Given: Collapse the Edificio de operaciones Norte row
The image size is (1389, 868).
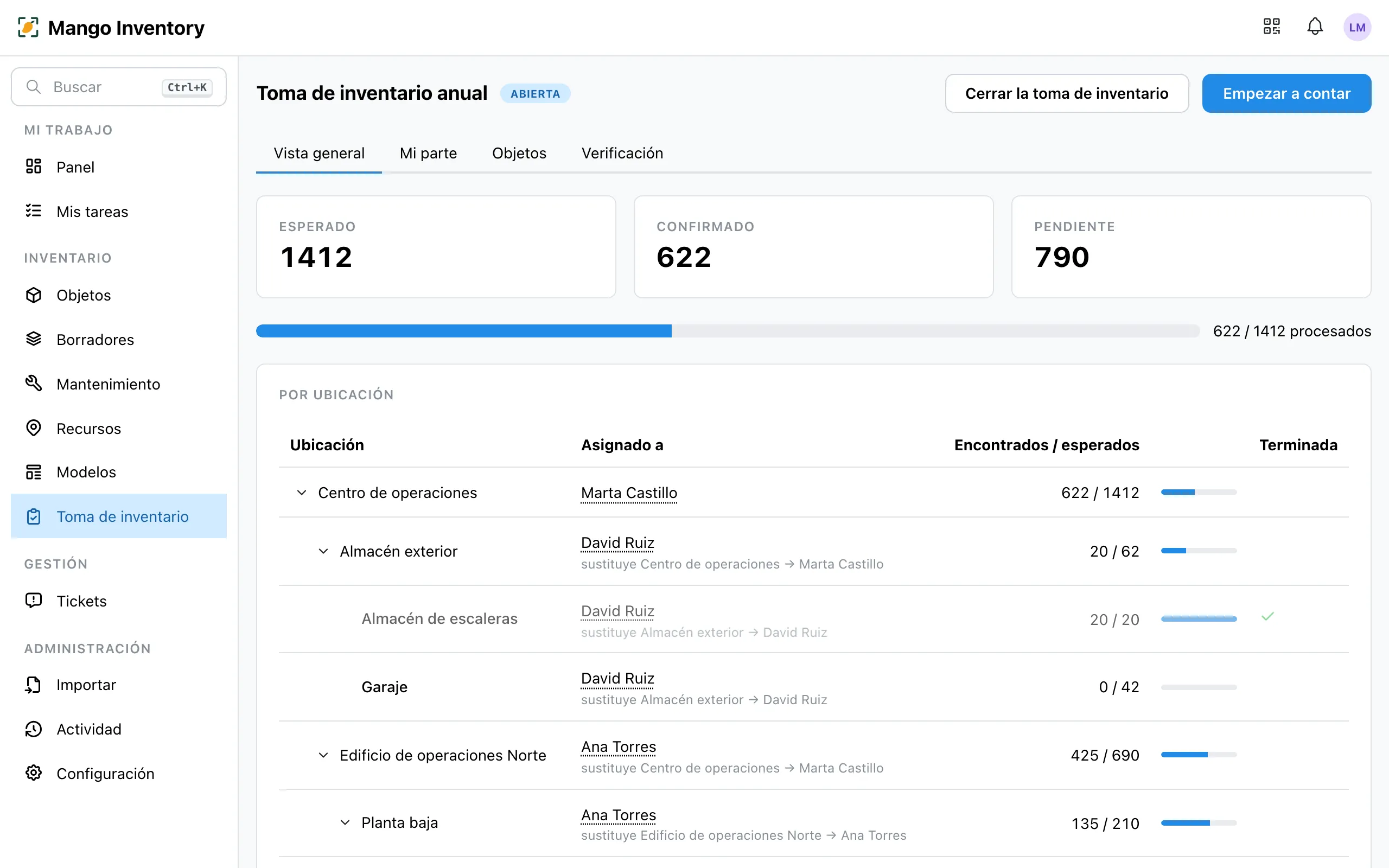Looking at the screenshot, I should coord(323,755).
